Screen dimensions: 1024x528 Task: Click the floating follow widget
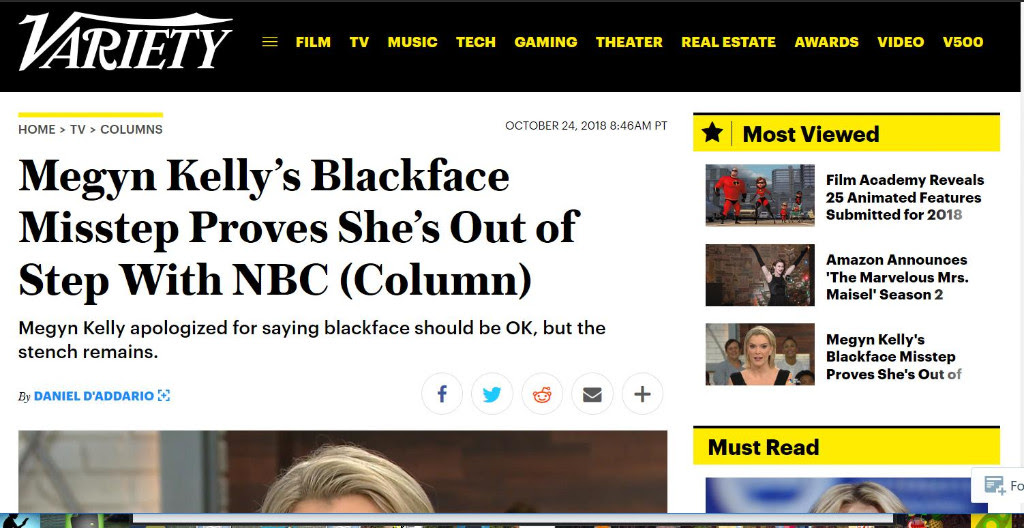997,486
